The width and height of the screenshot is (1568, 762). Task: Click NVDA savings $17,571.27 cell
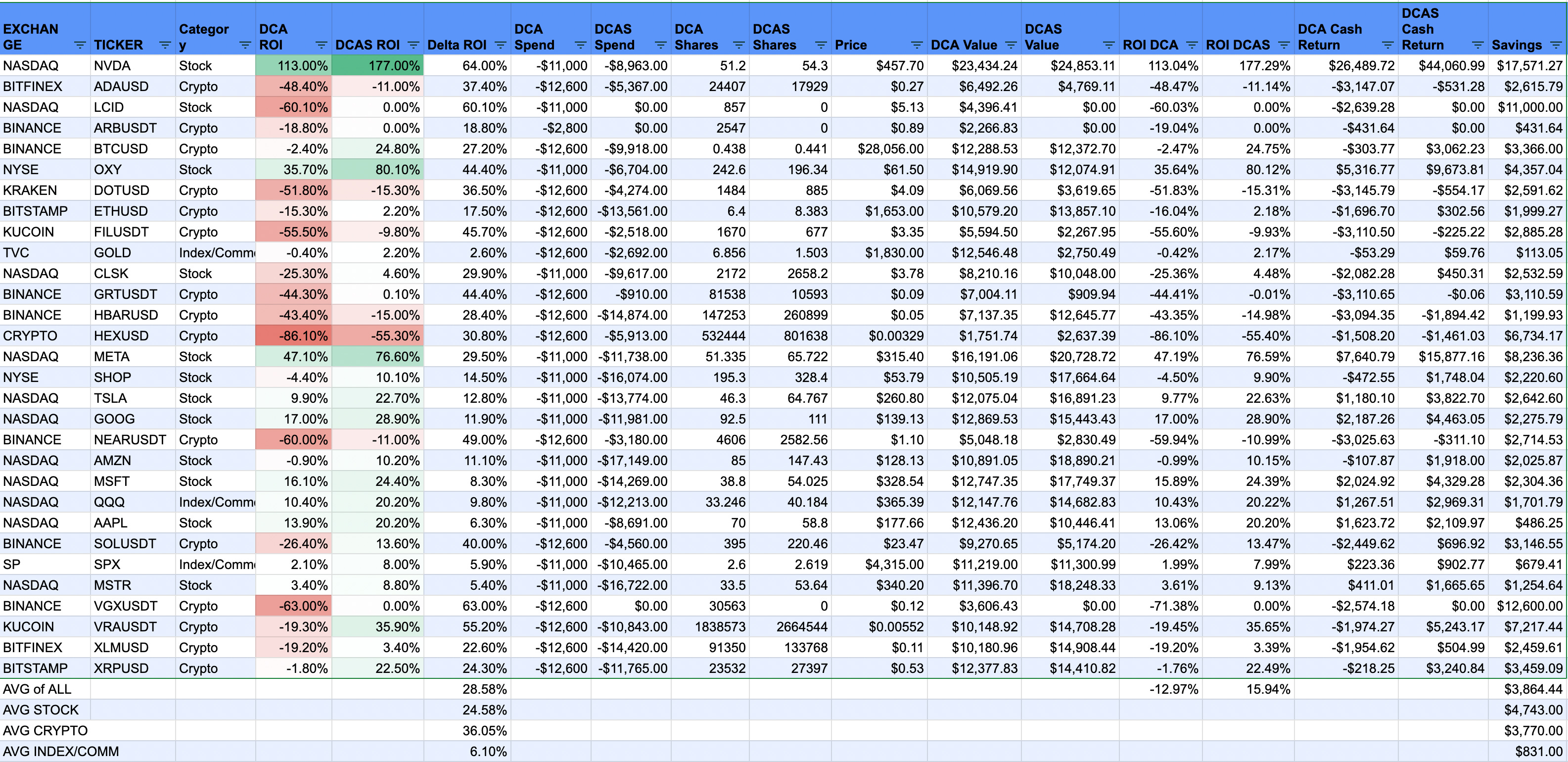1527,66
